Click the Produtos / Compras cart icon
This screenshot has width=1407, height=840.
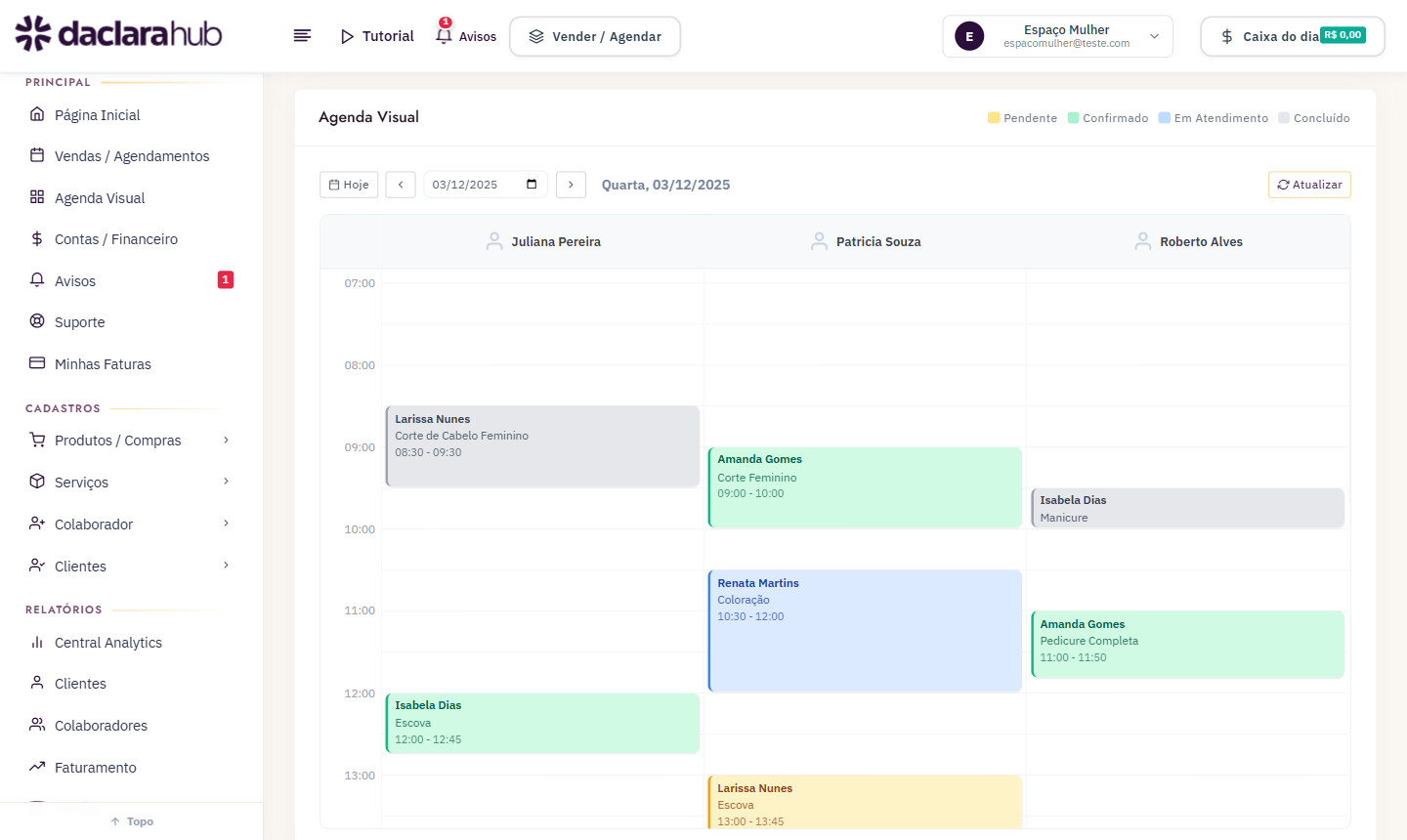coord(37,440)
